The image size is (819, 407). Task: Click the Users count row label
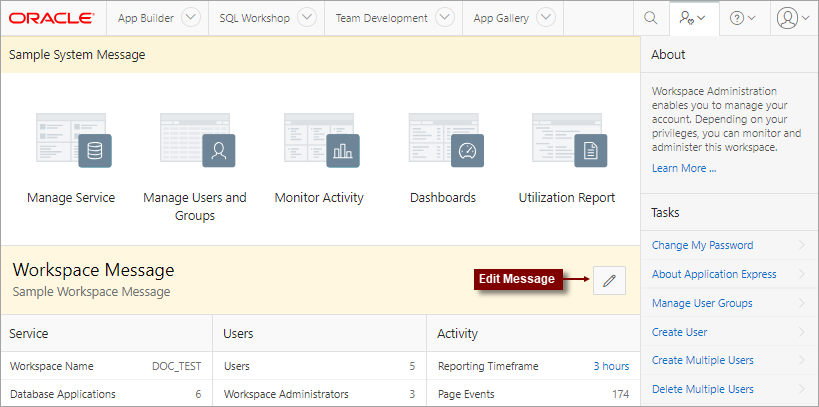pyautogui.click(x=237, y=366)
